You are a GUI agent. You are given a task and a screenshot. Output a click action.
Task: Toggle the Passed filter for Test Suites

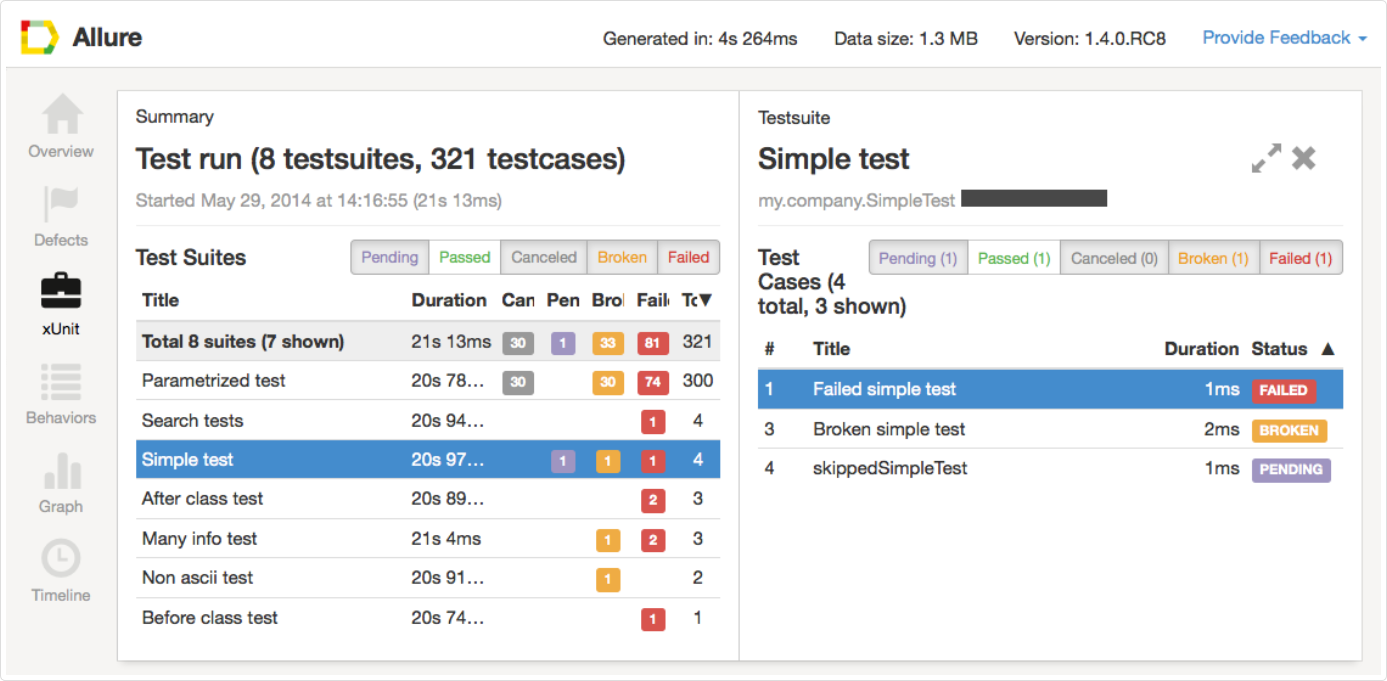point(465,257)
